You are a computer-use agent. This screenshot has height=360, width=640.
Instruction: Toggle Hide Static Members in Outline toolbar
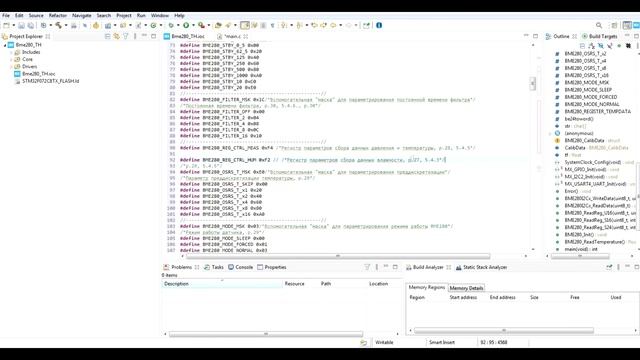(x=609, y=46)
